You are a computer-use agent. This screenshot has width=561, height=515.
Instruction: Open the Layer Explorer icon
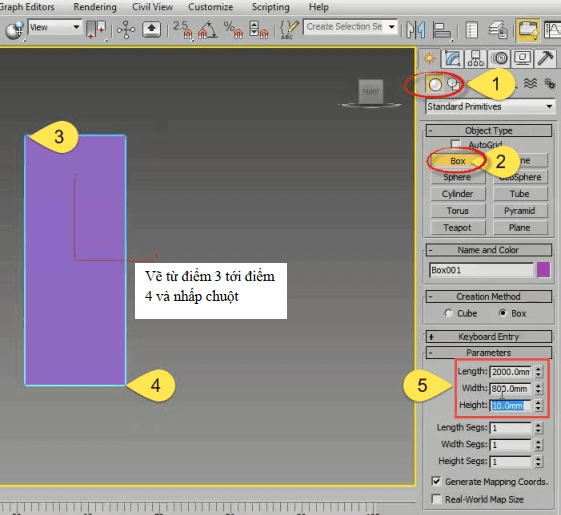click(498, 30)
